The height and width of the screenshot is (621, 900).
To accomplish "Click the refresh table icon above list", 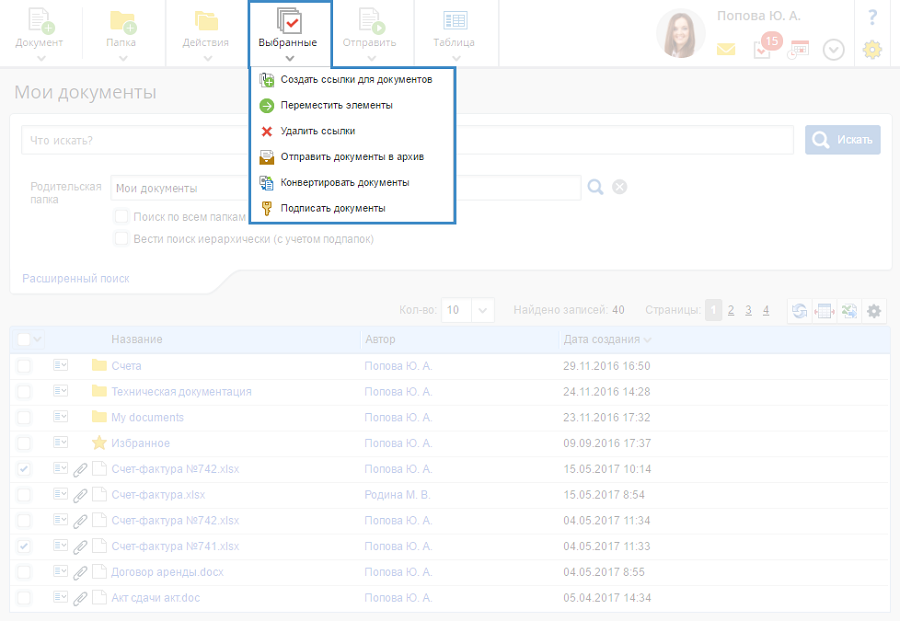I will click(800, 311).
